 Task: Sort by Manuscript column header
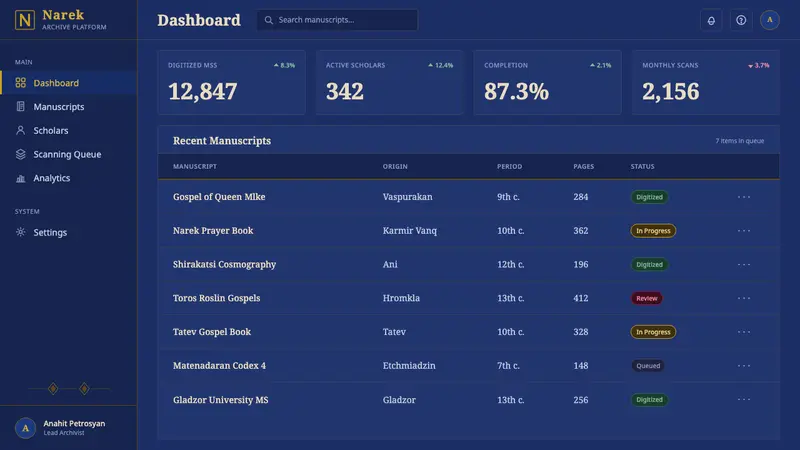195,166
